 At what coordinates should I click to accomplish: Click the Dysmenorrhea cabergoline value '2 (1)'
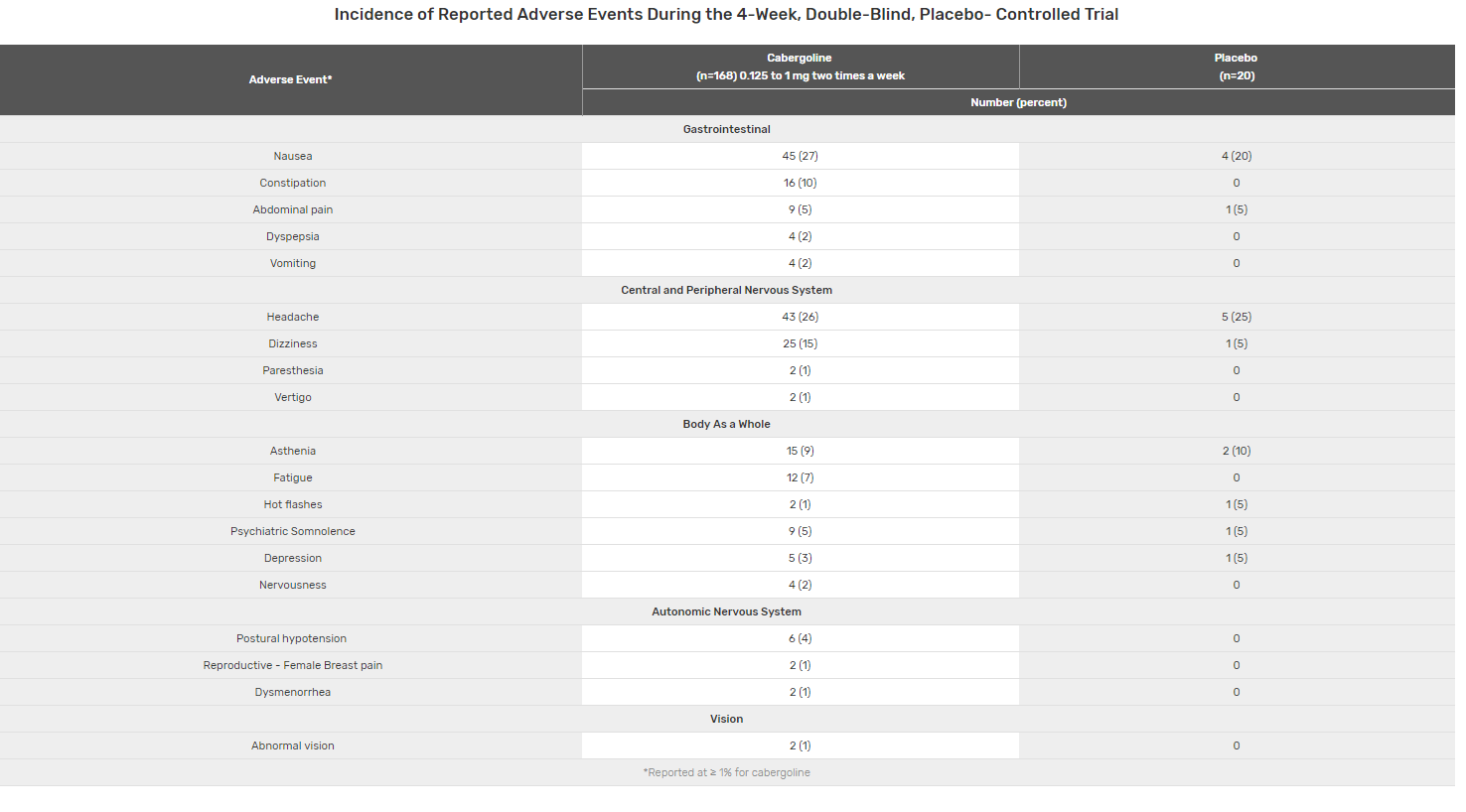pyautogui.click(x=801, y=692)
